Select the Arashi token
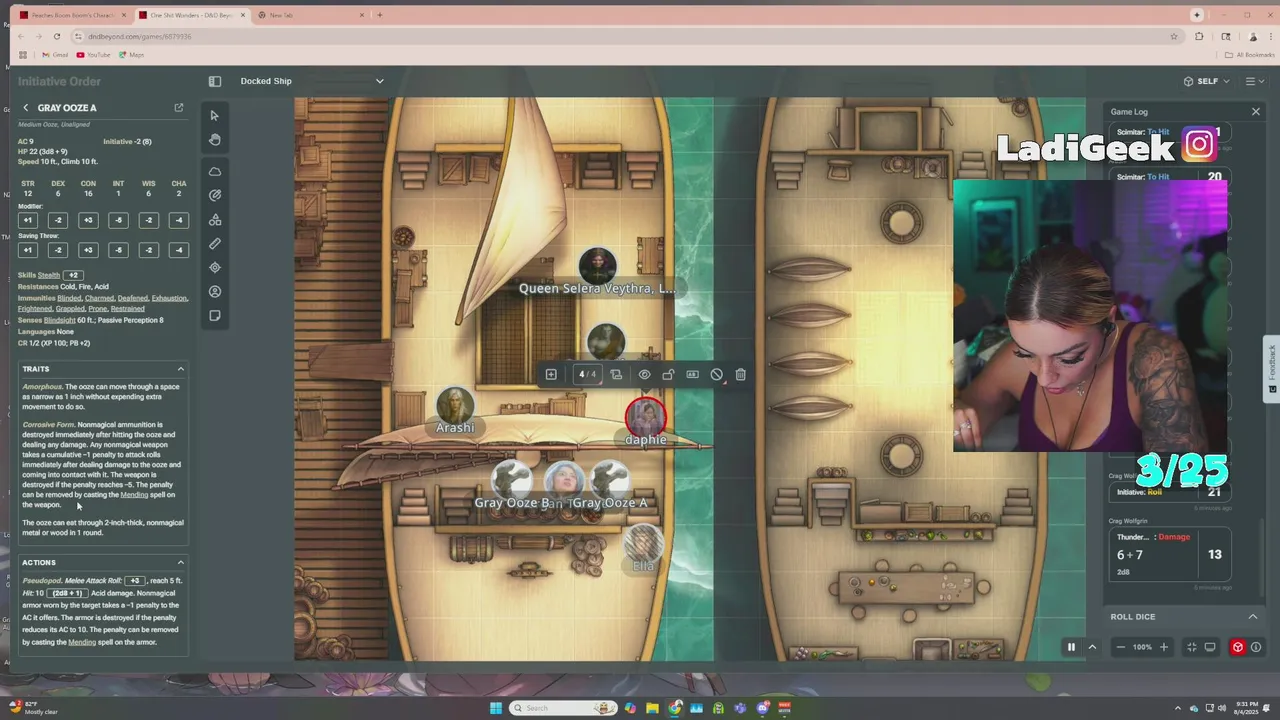The image size is (1280, 720). tap(455, 406)
